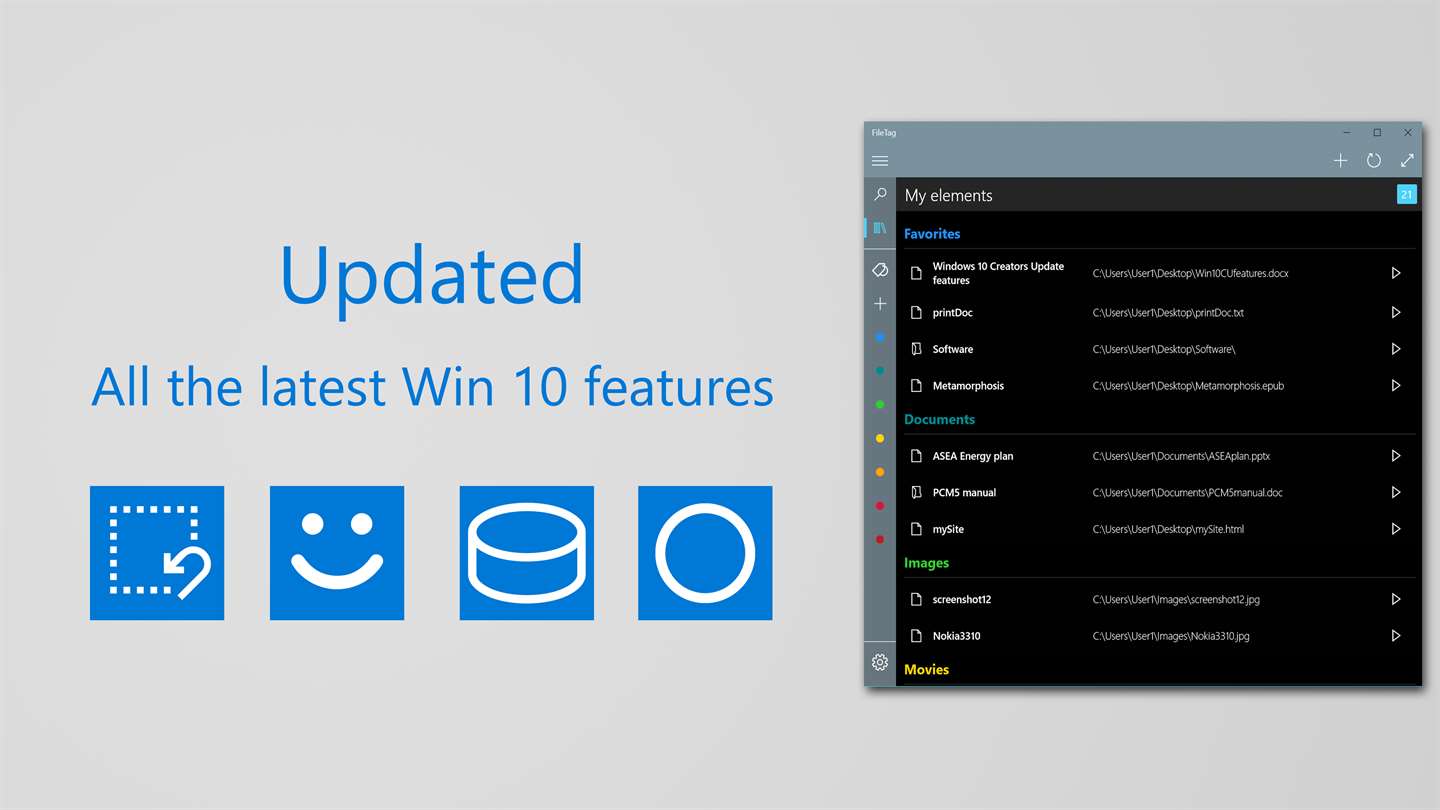Click the path ending in Win10CUfeatures.docx
The height and width of the screenshot is (810, 1440).
(1190, 273)
